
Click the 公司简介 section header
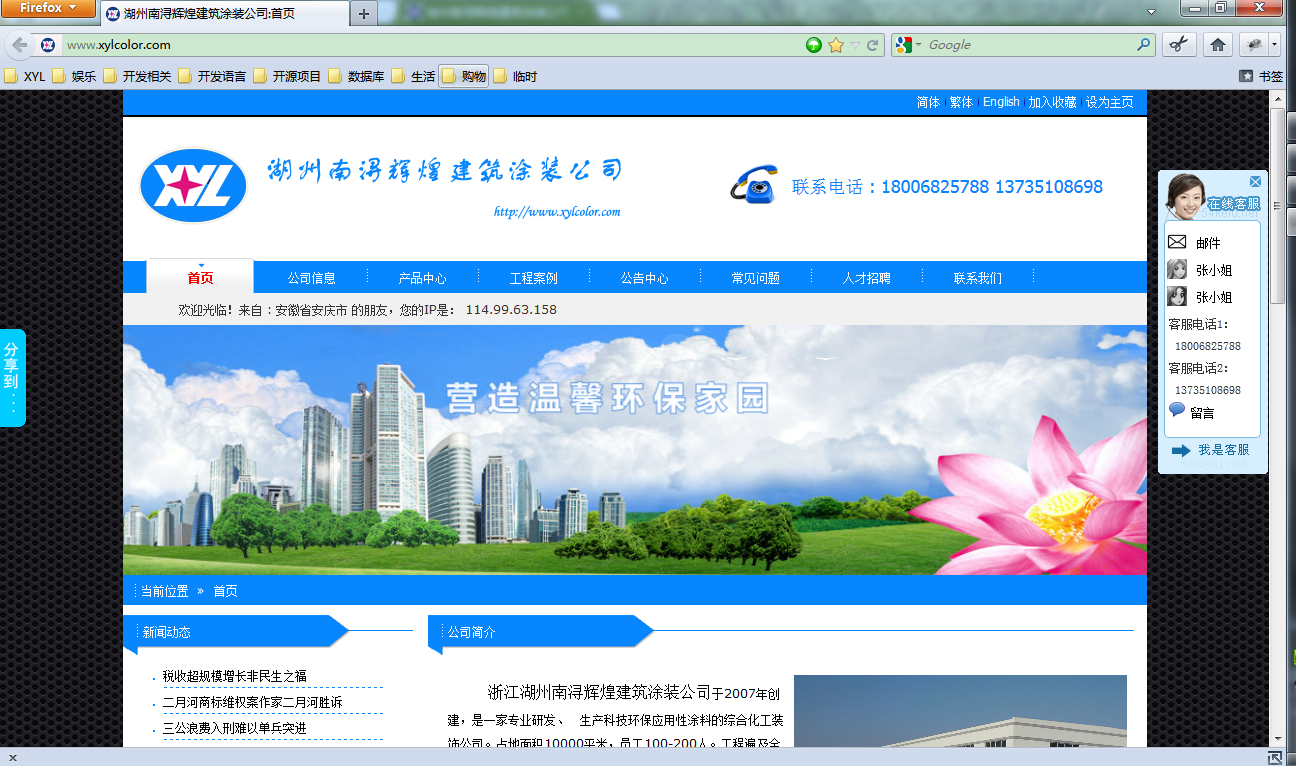[472, 632]
